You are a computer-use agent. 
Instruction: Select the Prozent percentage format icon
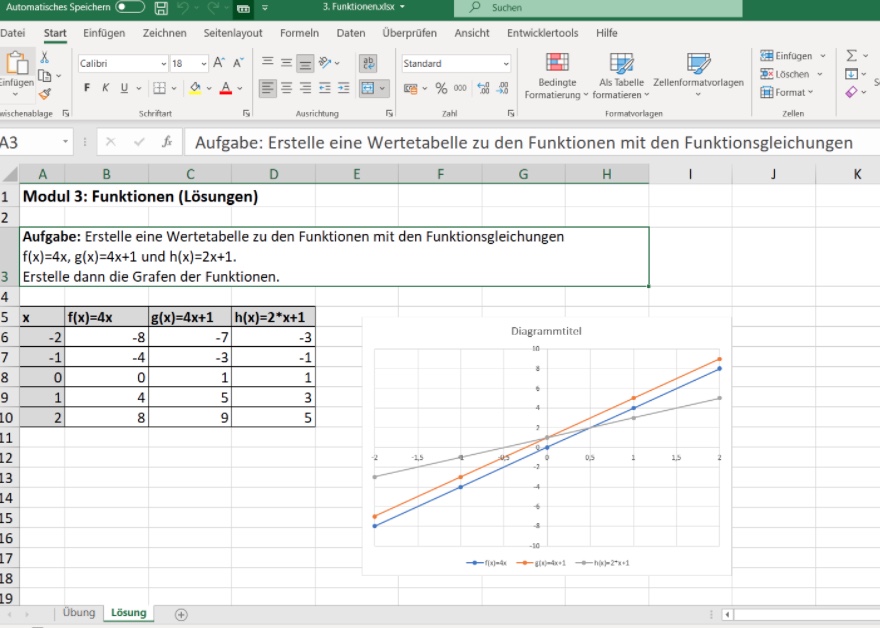442,89
